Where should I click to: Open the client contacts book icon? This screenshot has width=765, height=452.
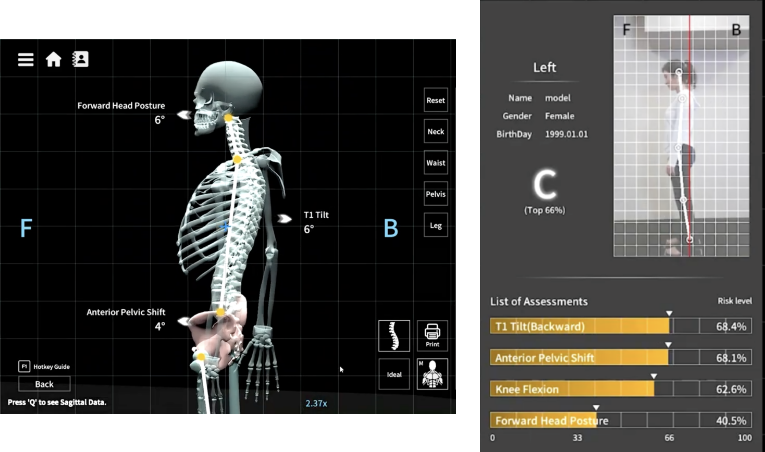(81, 59)
